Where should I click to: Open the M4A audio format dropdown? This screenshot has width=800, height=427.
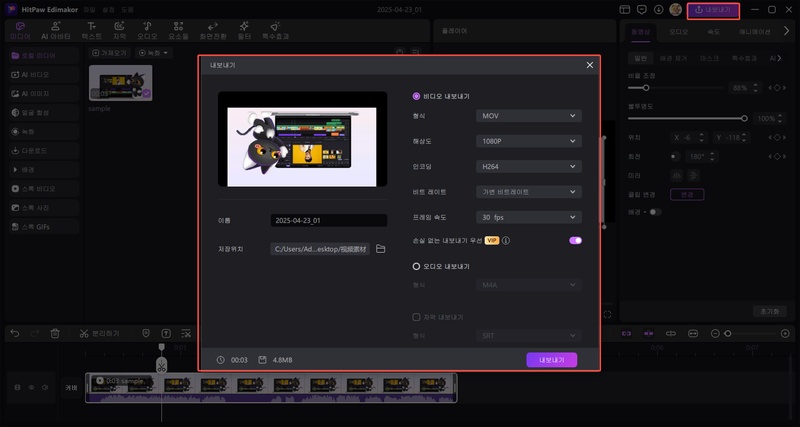(529, 285)
